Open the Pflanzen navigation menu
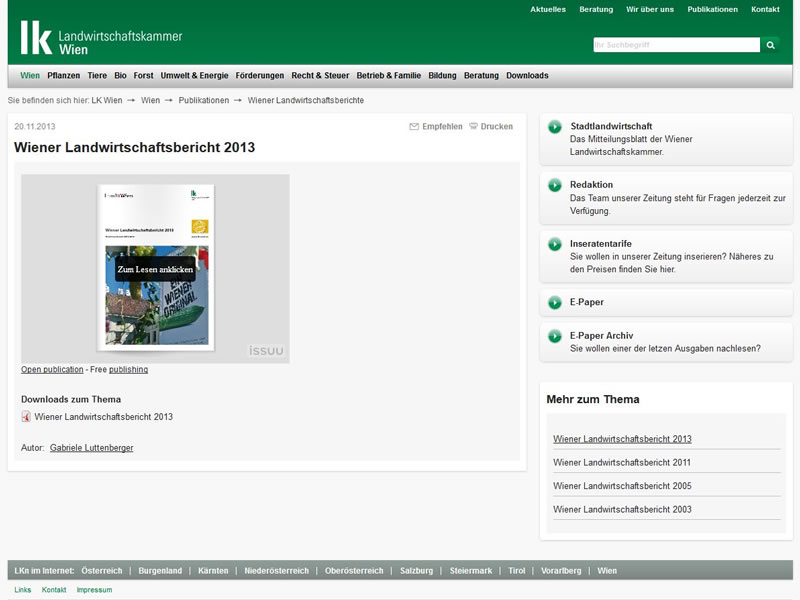The image size is (800, 600). [63, 76]
